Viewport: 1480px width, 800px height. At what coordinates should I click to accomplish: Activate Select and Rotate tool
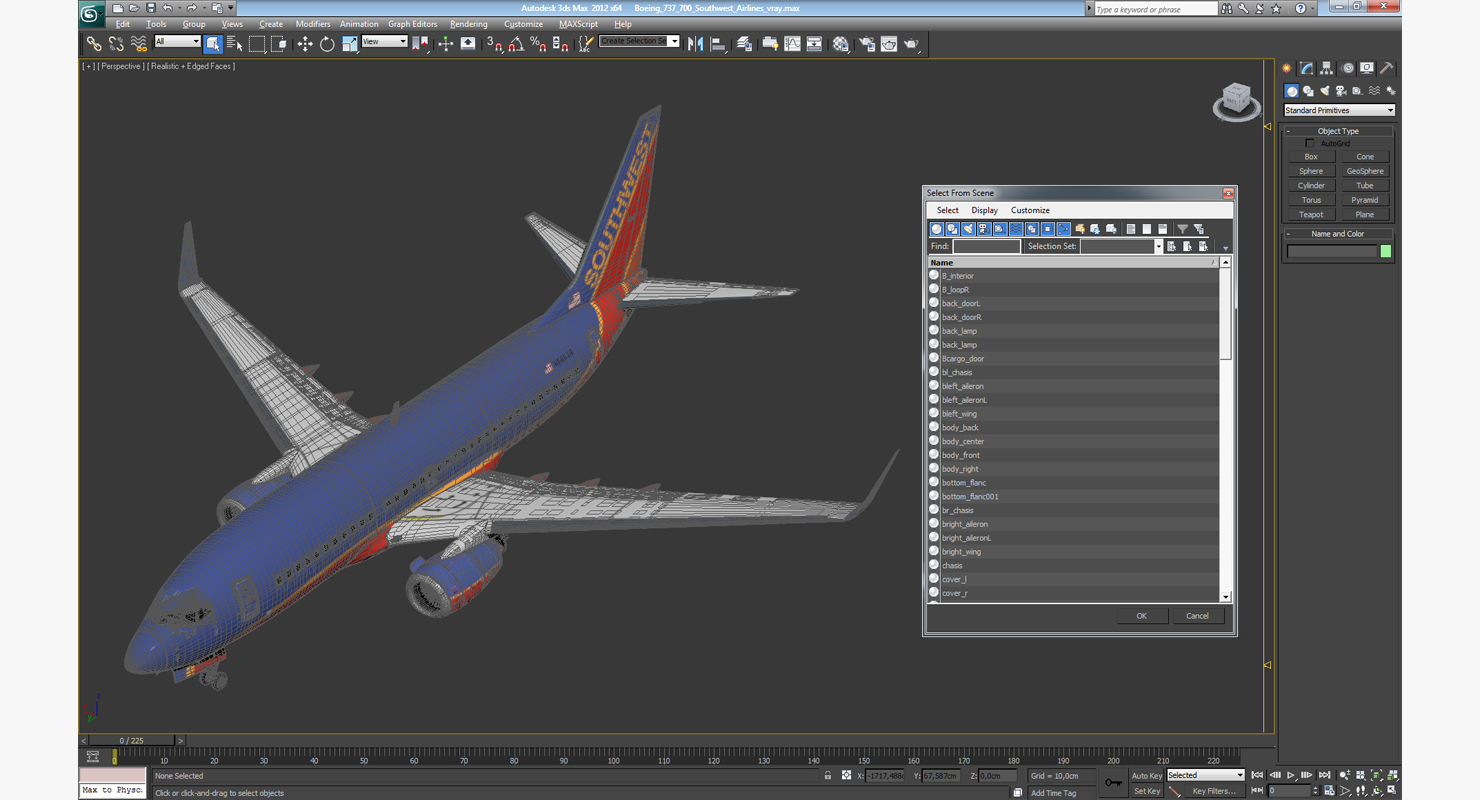[x=327, y=44]
